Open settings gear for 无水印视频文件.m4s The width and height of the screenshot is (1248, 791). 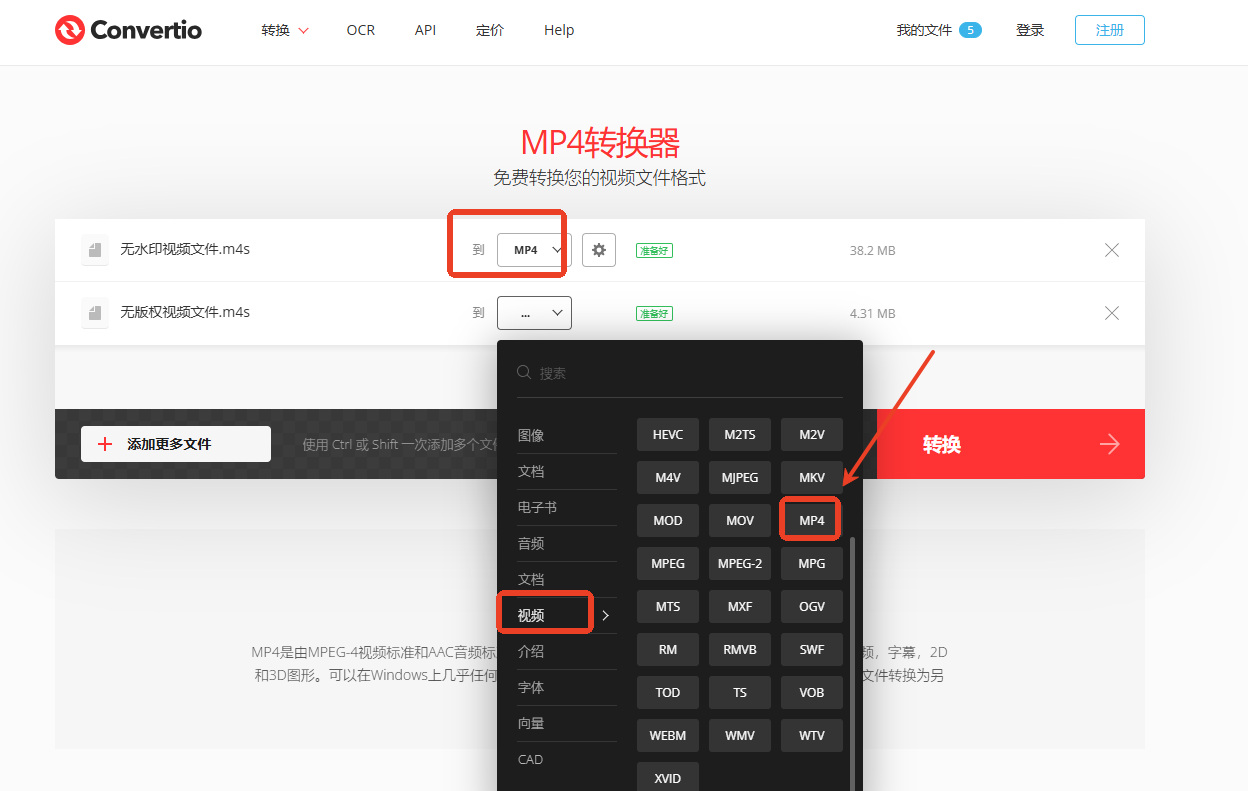pos(598,250)
